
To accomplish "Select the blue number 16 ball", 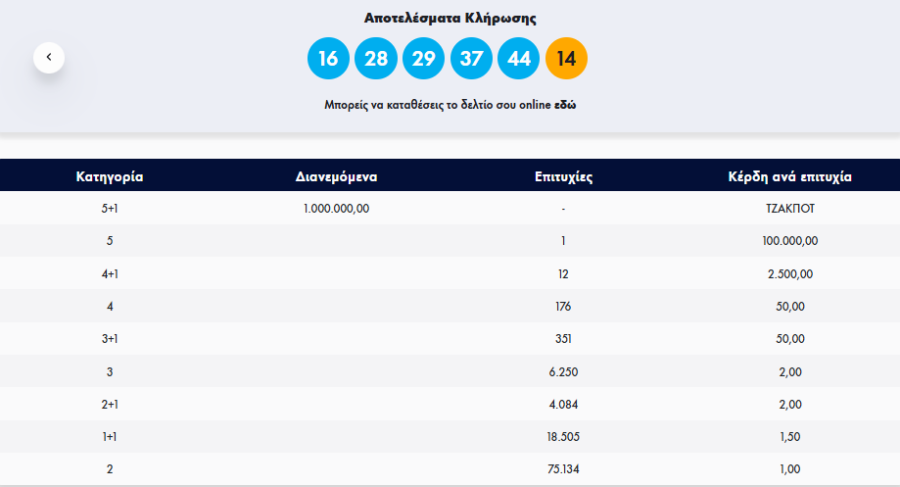I will point(328,58).
